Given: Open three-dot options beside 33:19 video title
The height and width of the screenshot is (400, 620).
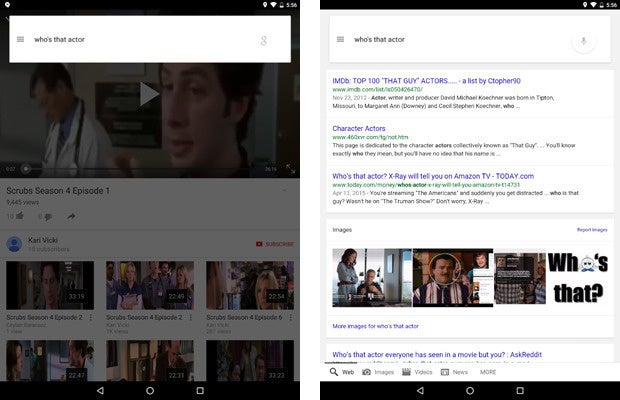Looking at the screenshot, I should tap(91, 317).
